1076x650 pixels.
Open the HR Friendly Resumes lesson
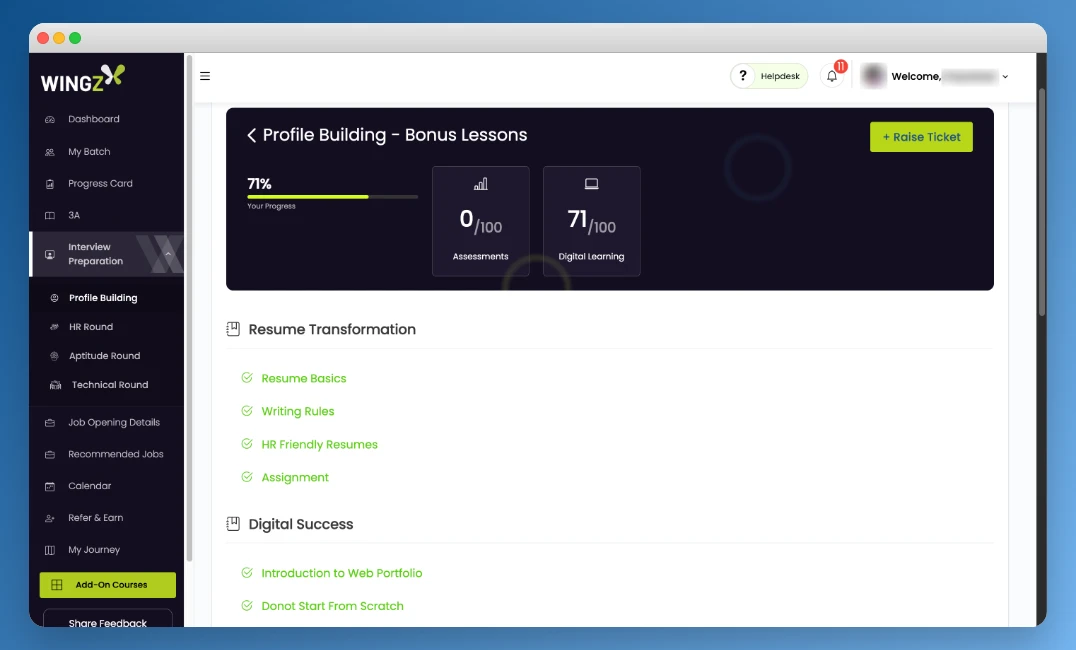tap(319, 444)
